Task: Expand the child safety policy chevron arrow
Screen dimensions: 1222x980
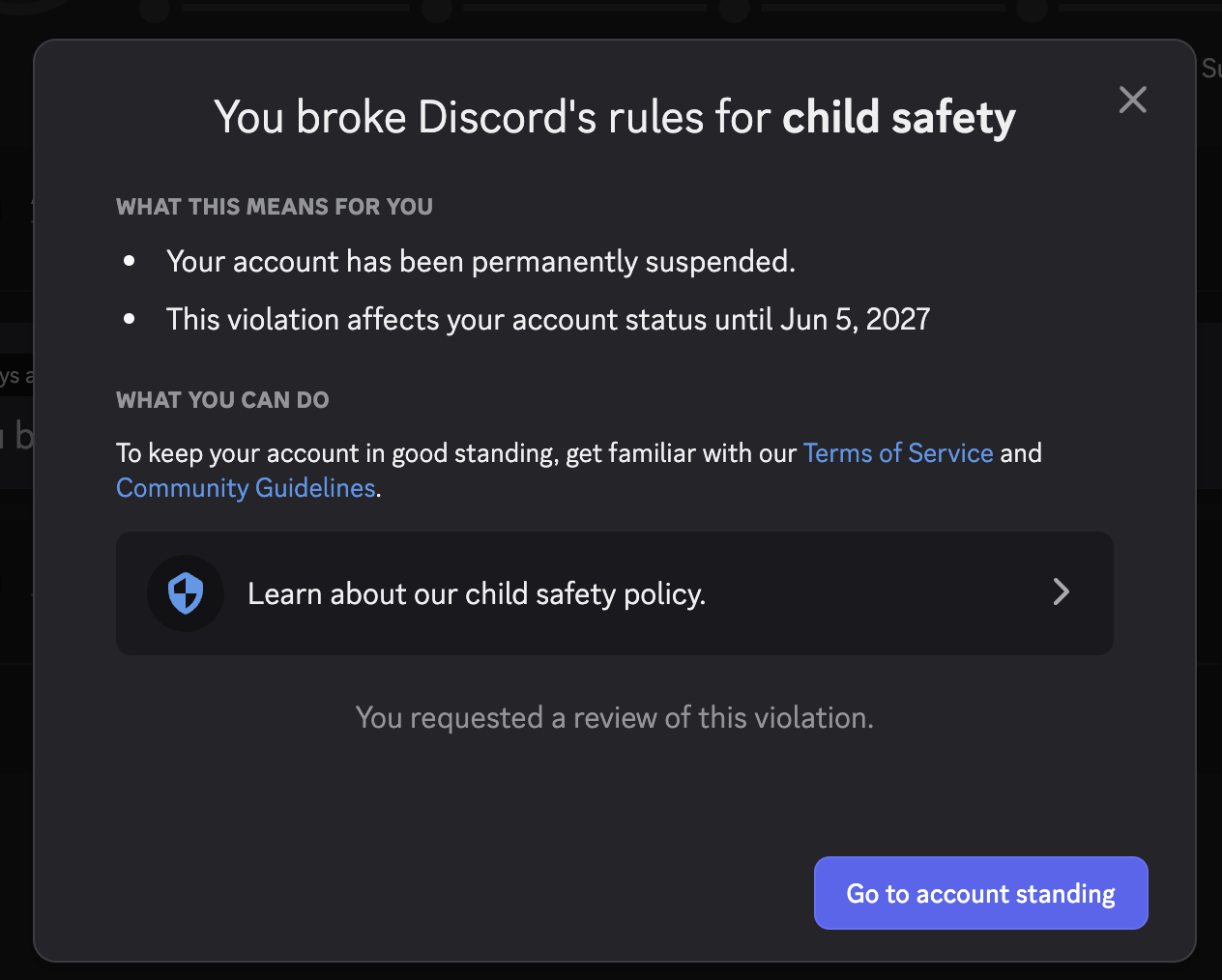Action: click(1061, 592)
